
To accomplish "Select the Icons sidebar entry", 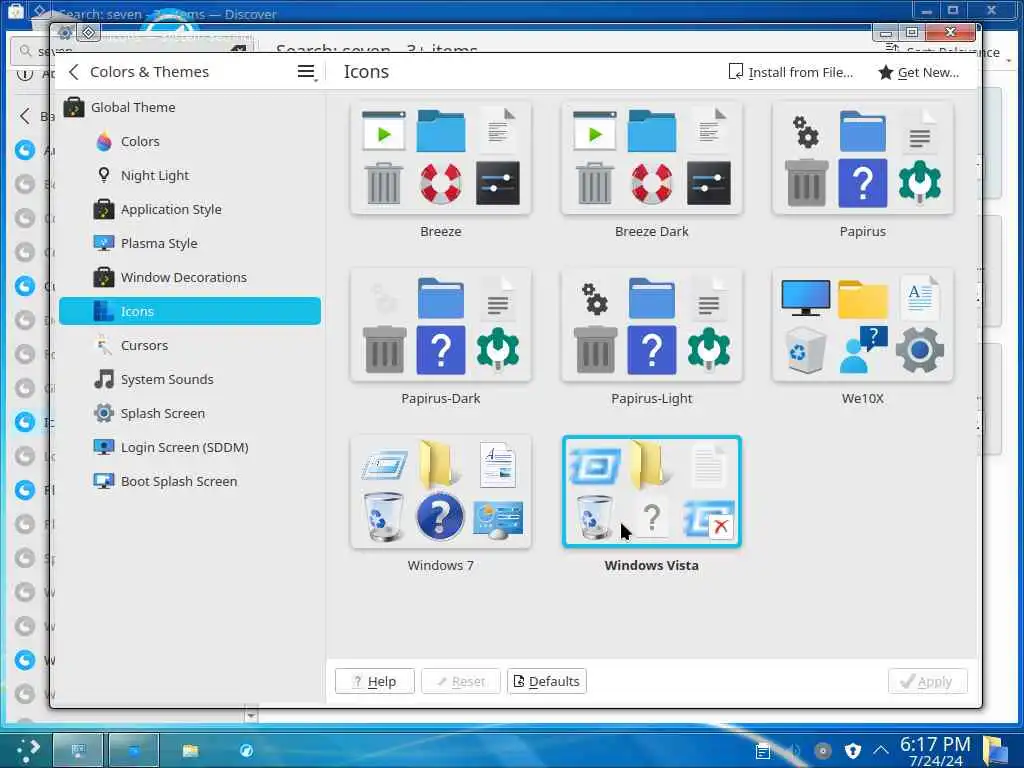I will click(190, 311).
